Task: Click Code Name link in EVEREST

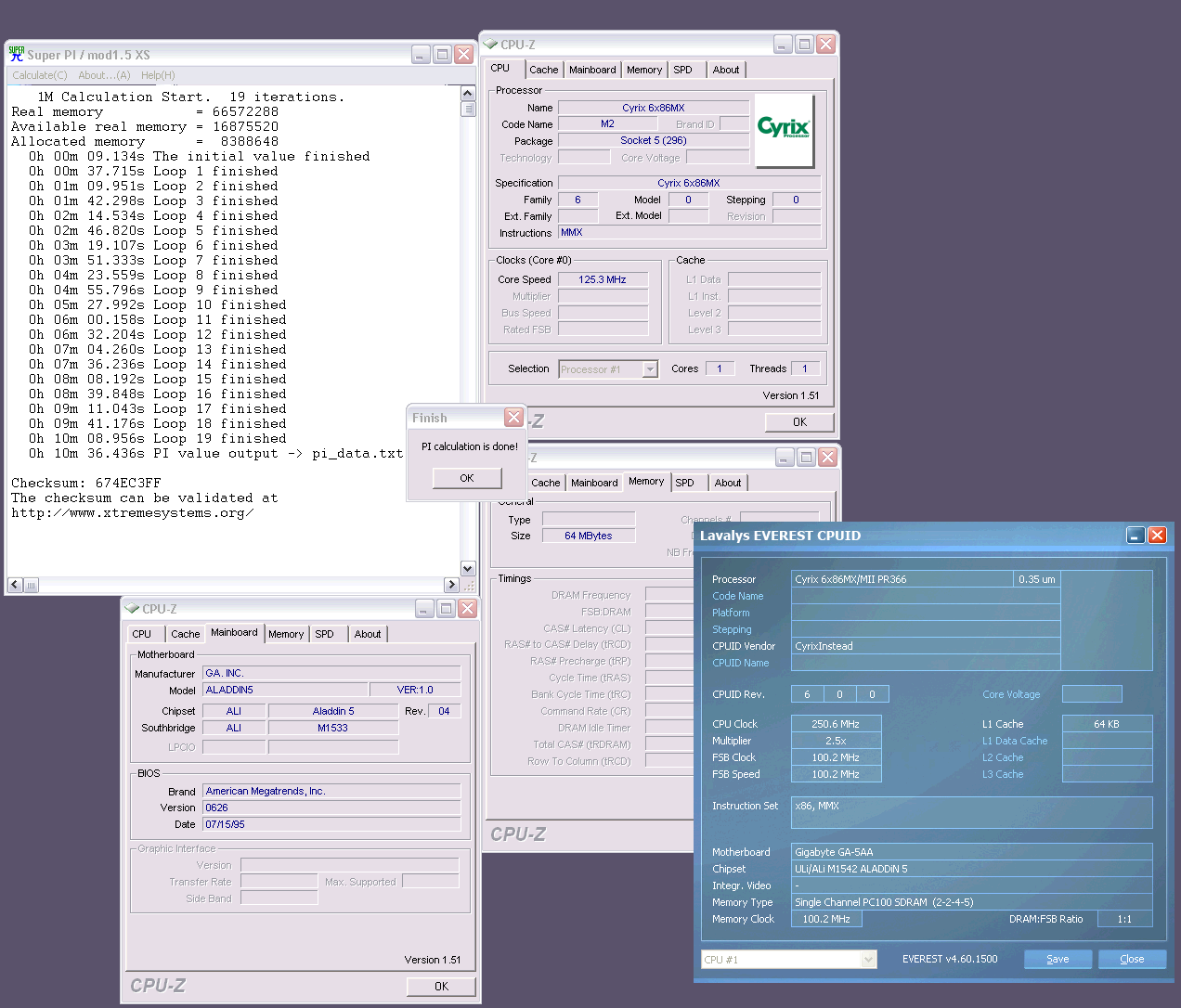Action: tap(738, 596)
